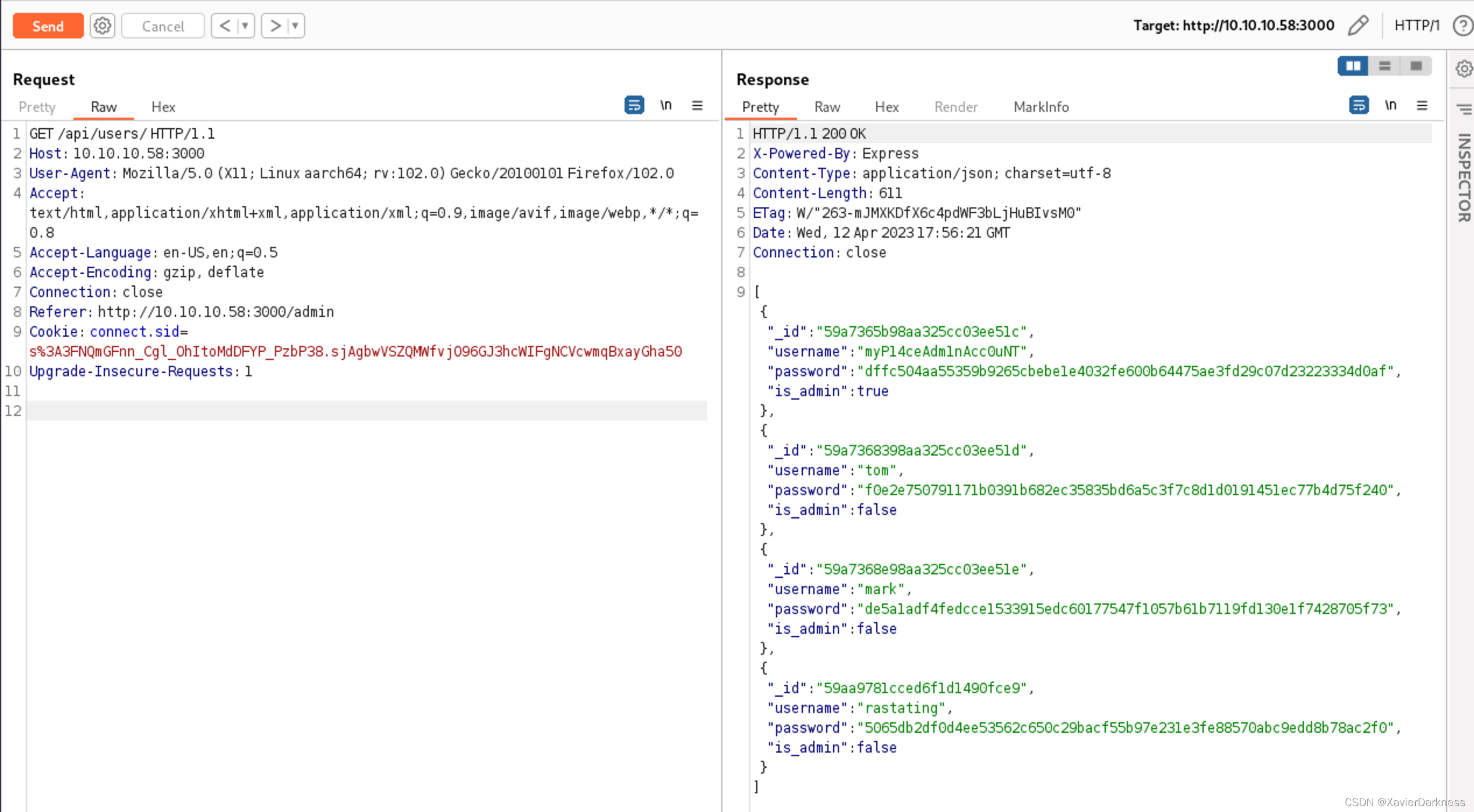Open Request panel hamburger menu
This screenshot has height=812, width=1474.
(x=697, y=105)
